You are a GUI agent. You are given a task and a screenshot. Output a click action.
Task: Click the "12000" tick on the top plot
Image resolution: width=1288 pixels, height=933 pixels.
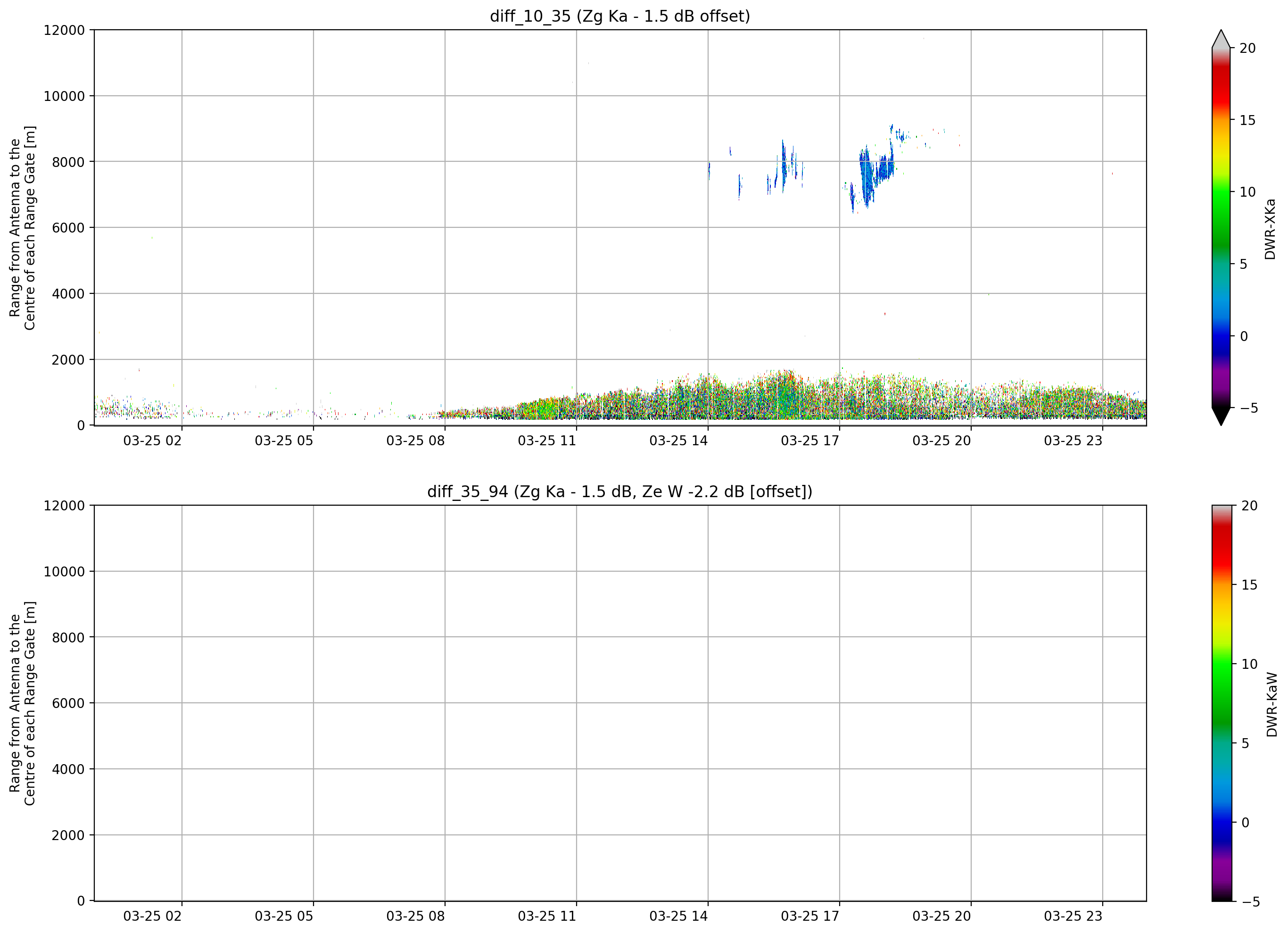tap(64, 30)
